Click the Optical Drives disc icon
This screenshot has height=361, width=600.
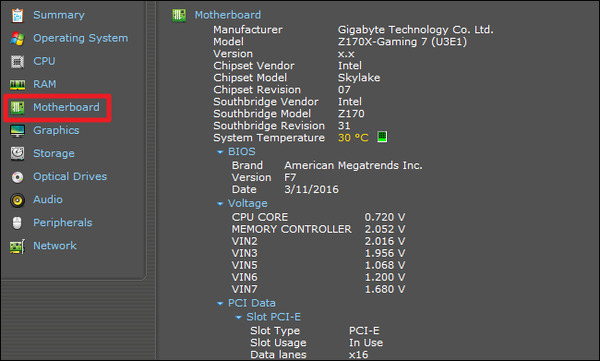17,177
